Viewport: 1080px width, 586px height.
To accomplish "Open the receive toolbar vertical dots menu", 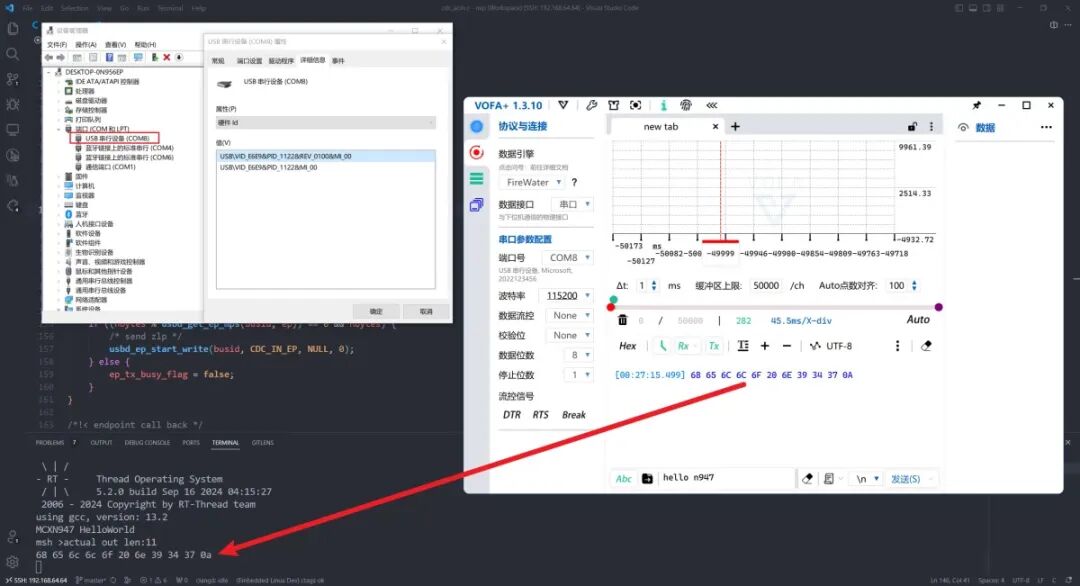I will 897,346.
